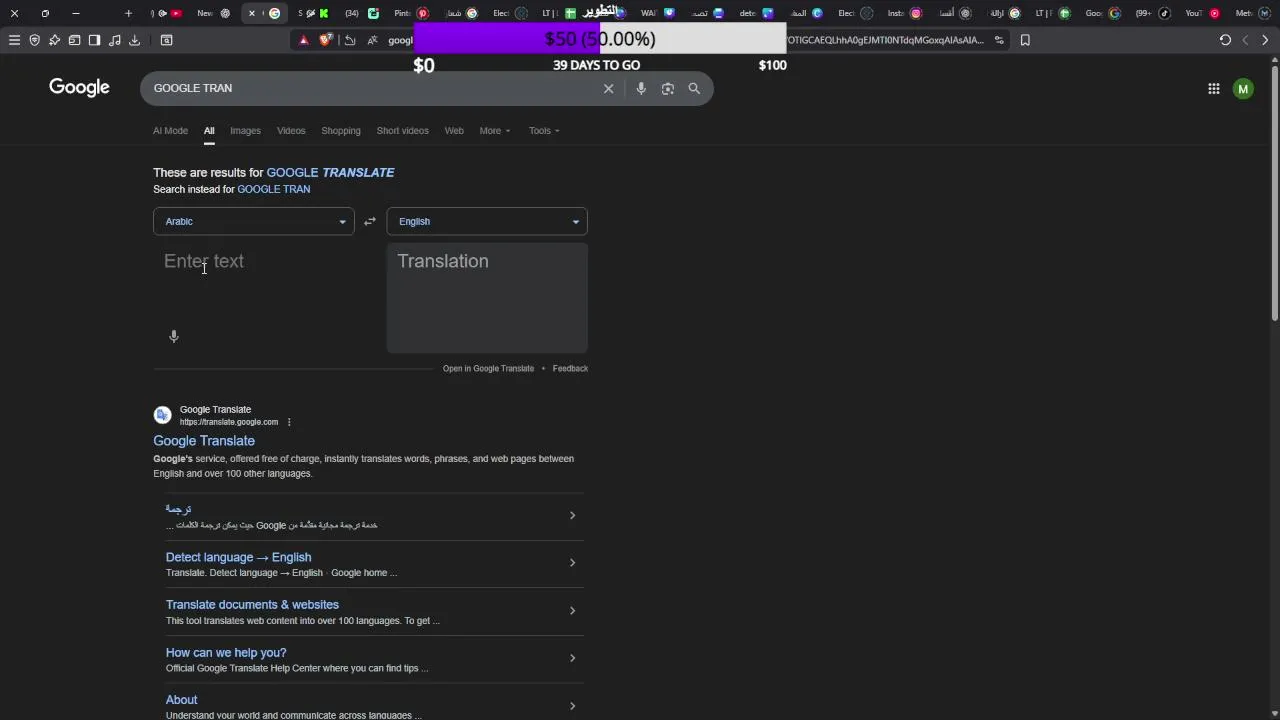Viewport: 1280px width, 720px height.
Task: Click the translate voice input microphone
Action: [174, 336]
